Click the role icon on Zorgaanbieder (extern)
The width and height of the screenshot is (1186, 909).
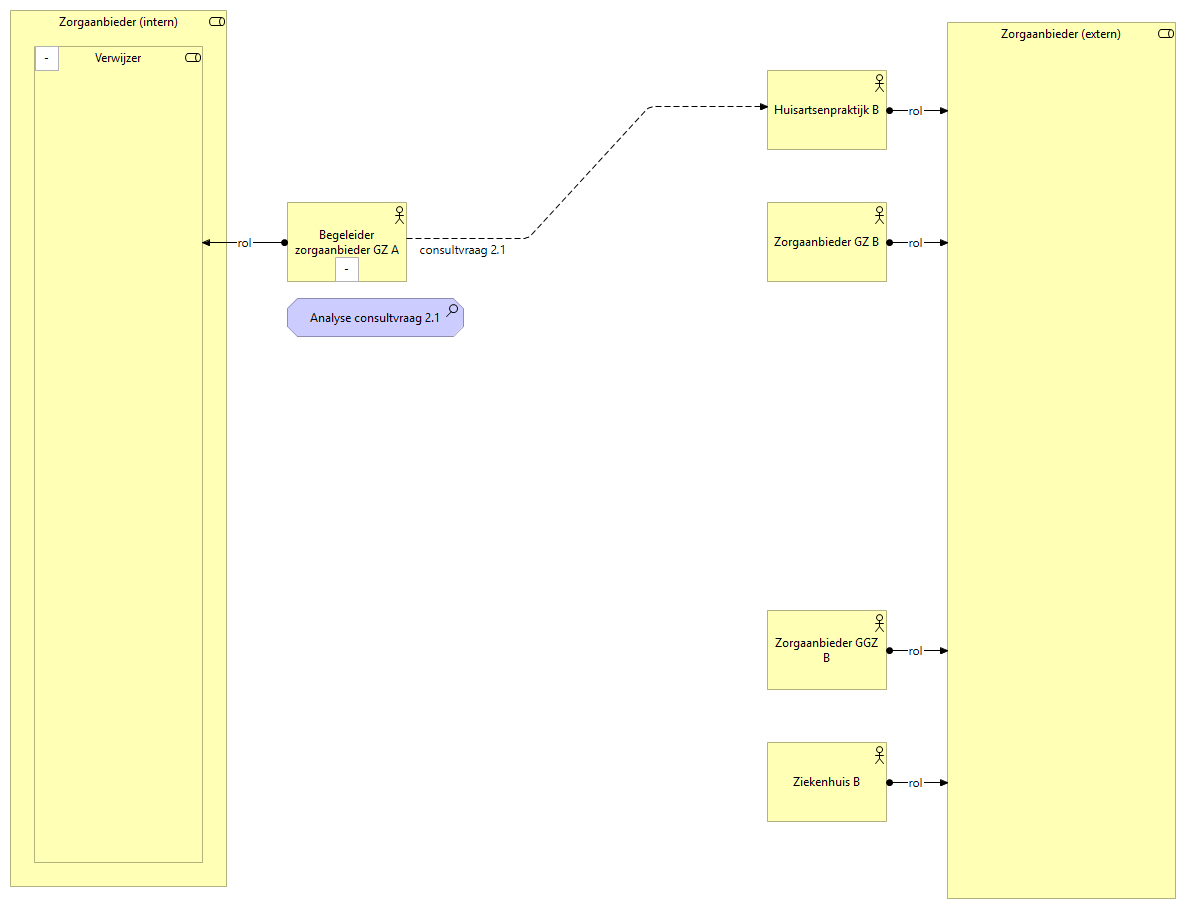click(x=1165, y=34)
